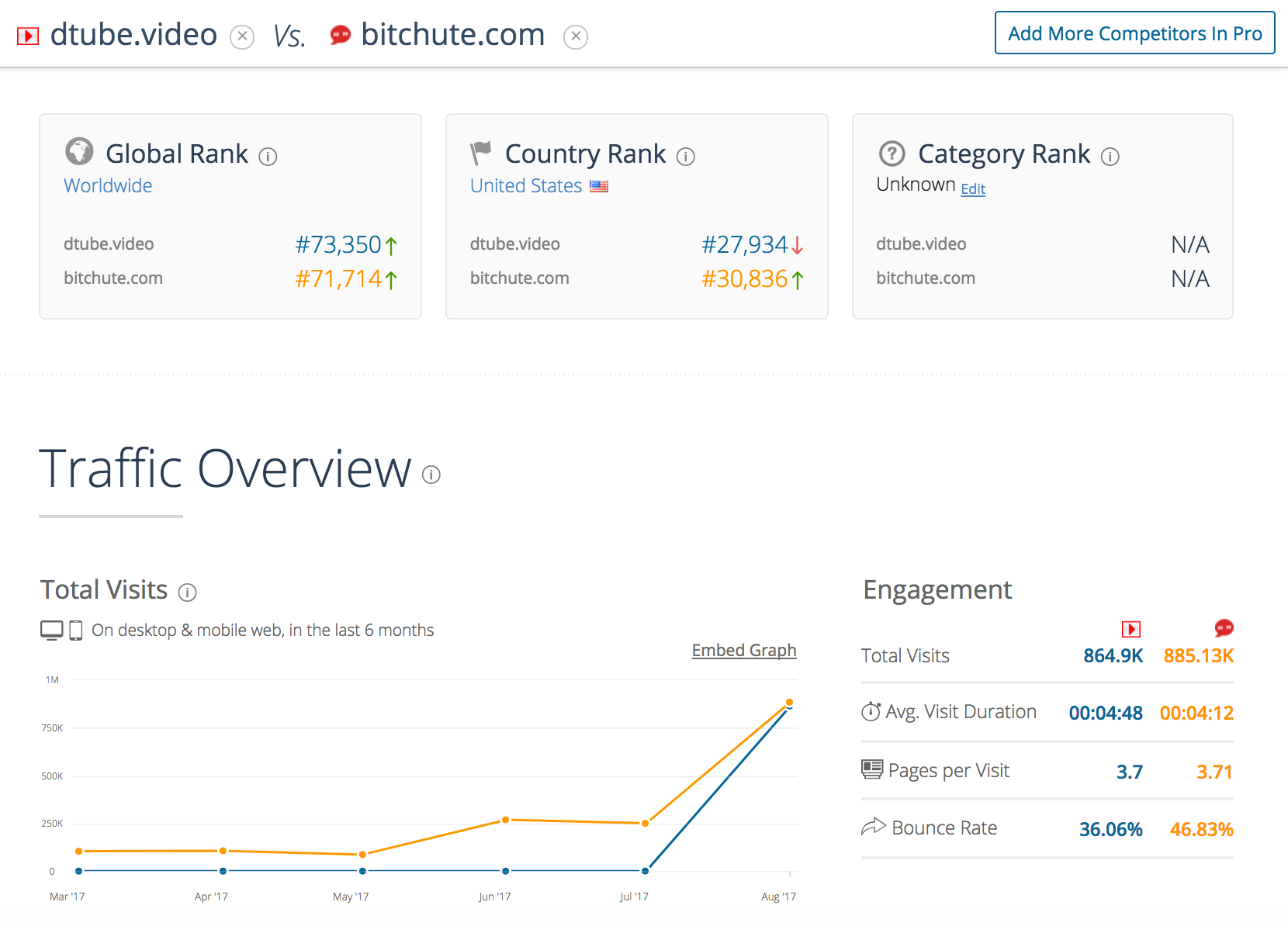The width and height of the screenshot is (1288, 926).
Task: Click bitchute Jul '17 data point
Action: click(x=646, y=823)
